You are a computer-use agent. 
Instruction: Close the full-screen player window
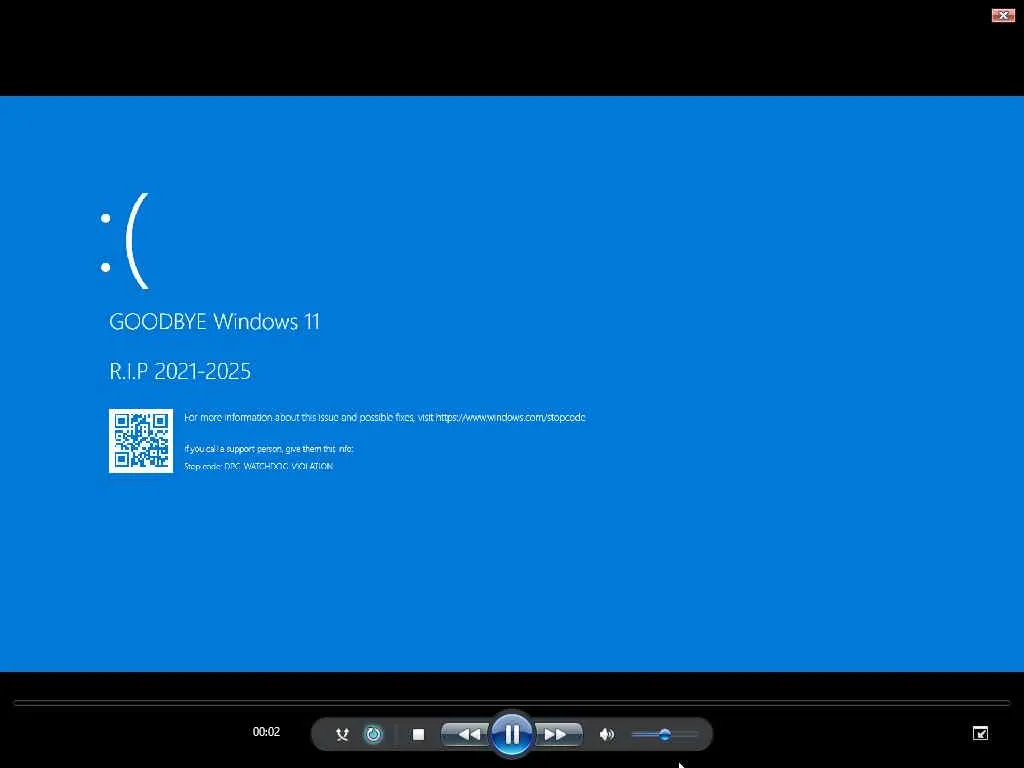[1003, 15]
